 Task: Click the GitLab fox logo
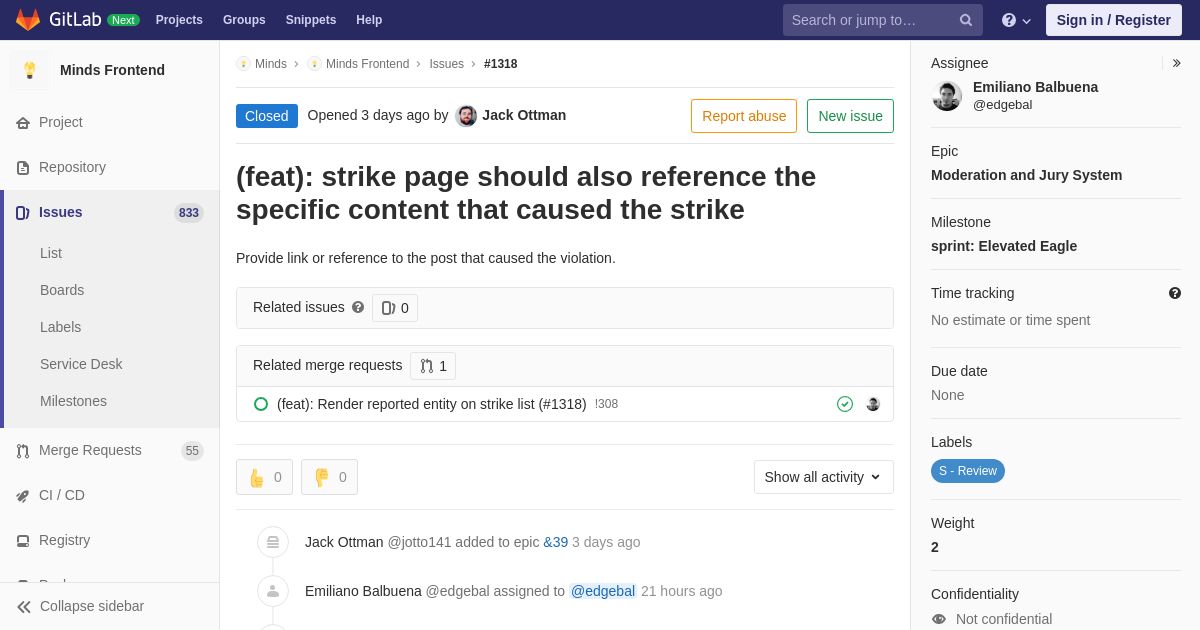point(28,20)
